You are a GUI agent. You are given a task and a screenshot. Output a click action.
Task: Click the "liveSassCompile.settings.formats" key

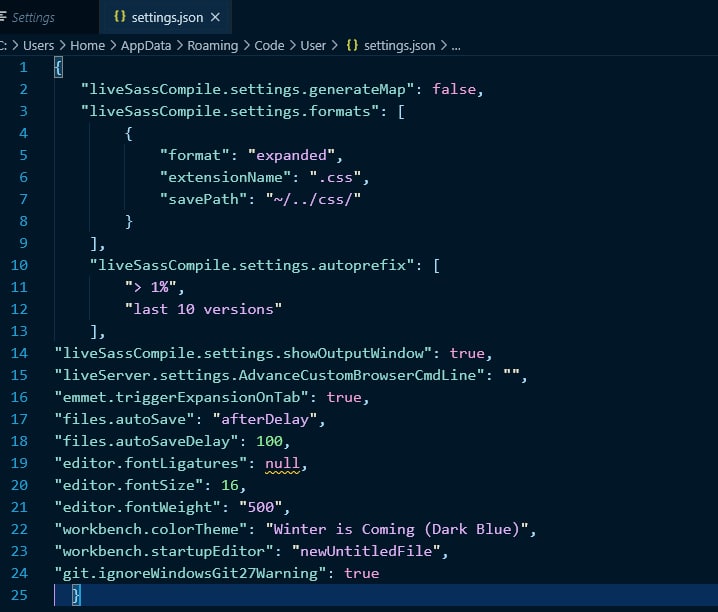(230, 111)
